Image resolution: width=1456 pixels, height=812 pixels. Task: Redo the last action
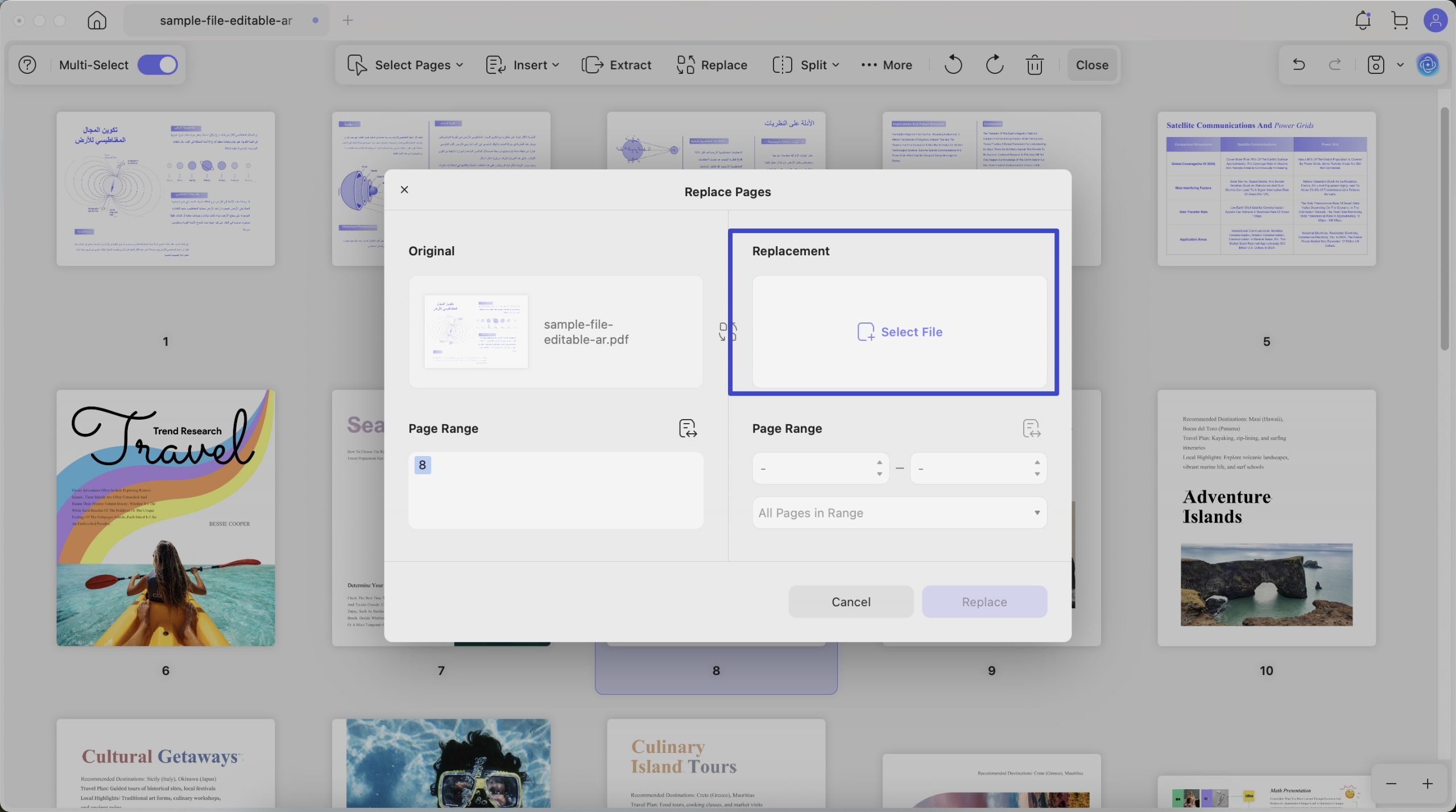coord(1334,65)
